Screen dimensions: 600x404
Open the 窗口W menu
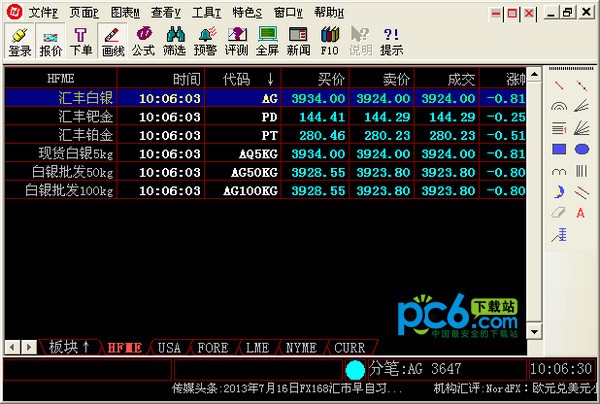click(289, 13)
